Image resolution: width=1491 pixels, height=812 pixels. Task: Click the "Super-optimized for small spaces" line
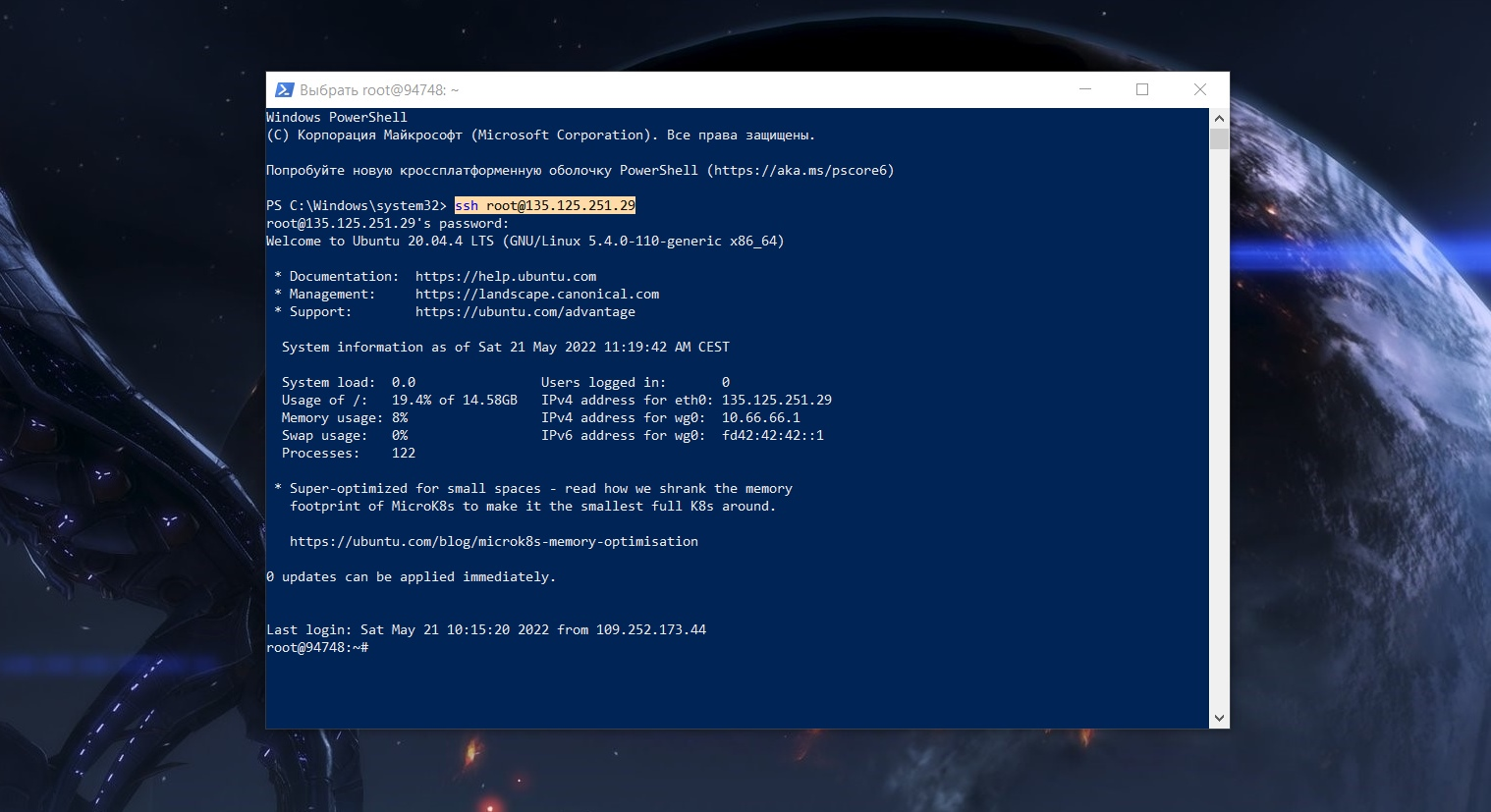pos(533,488)
